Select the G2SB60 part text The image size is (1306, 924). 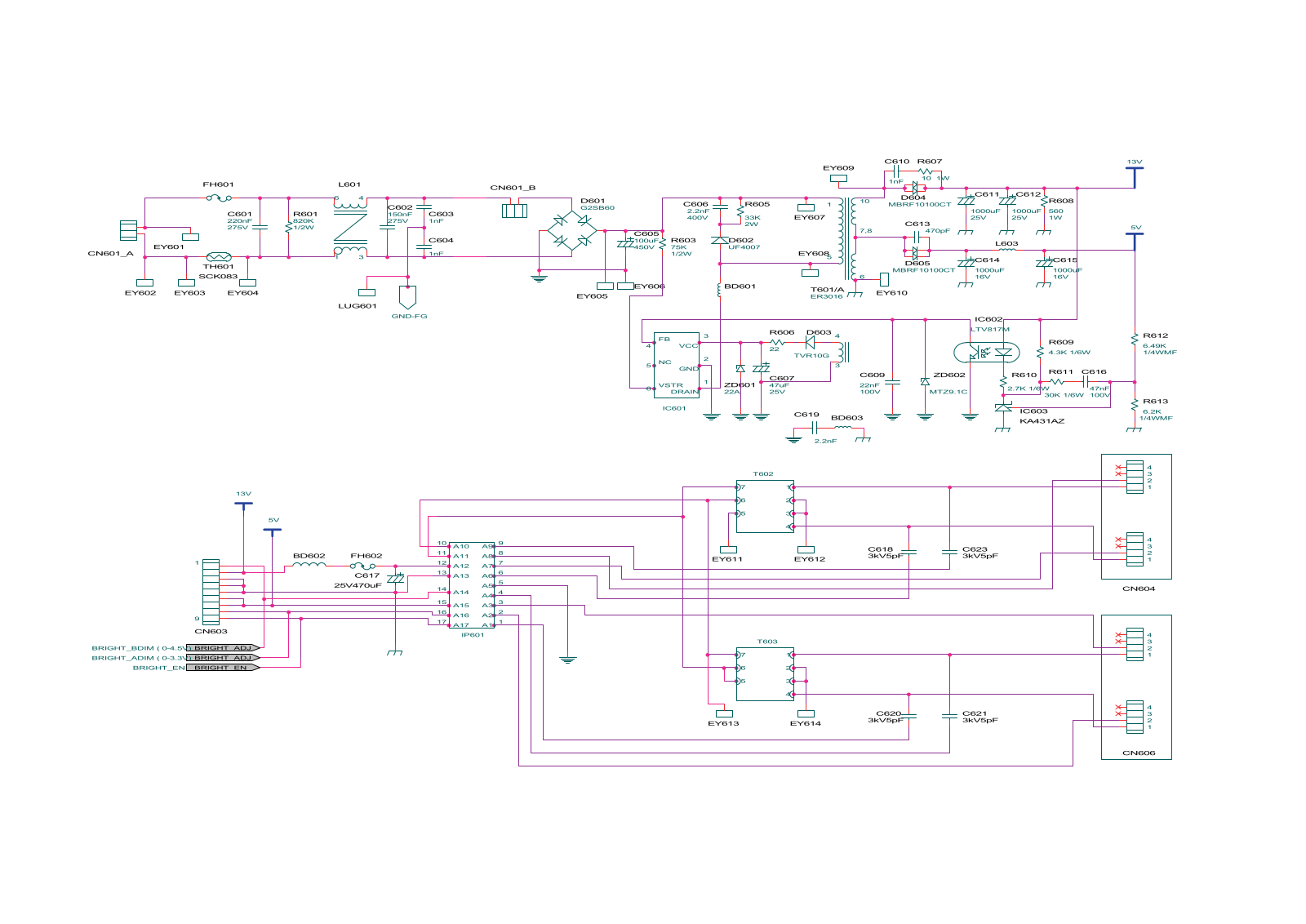(x=597, y=207)
